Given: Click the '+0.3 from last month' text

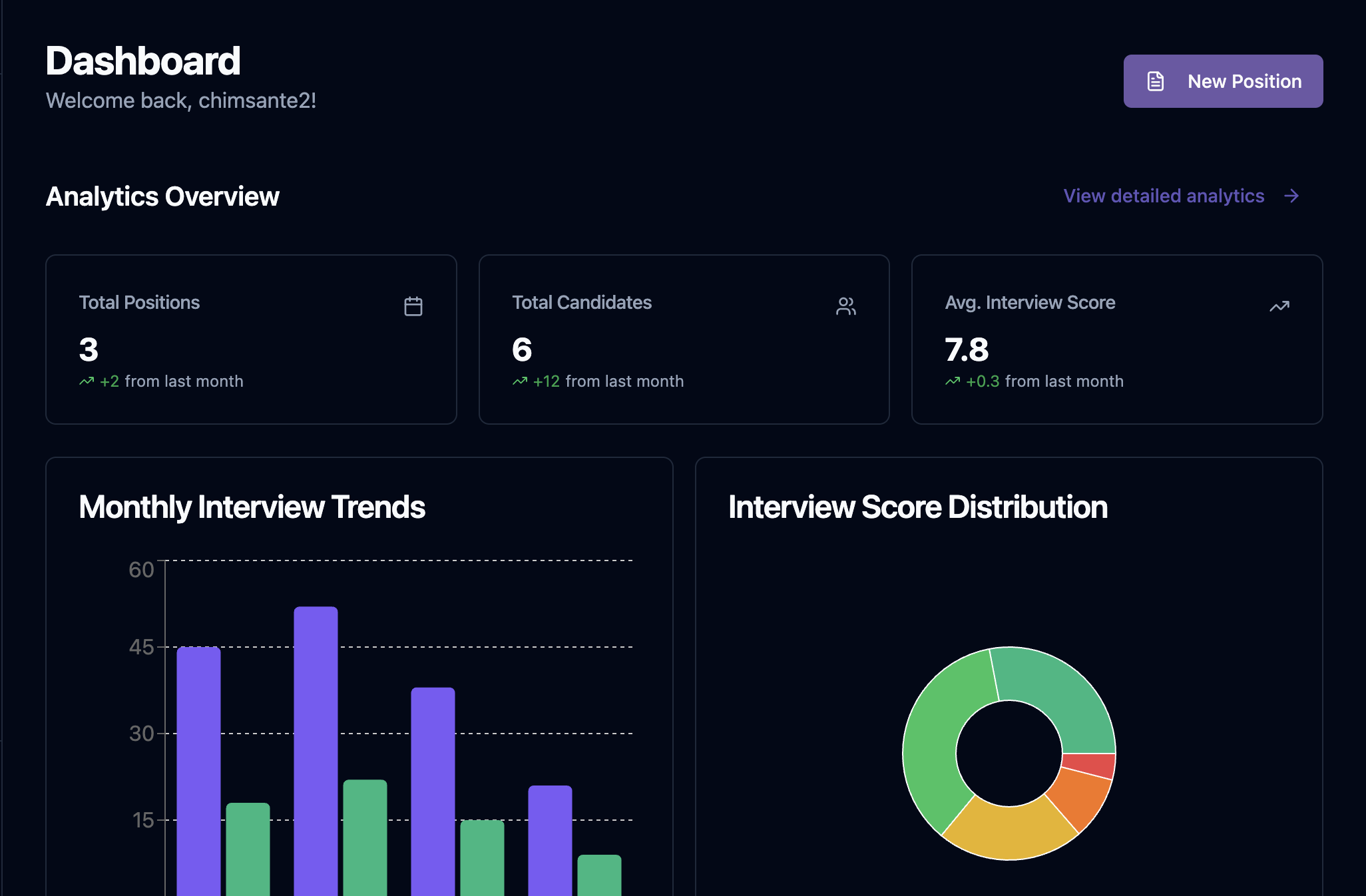Looking at the screenshot, I should (1045, 381).
